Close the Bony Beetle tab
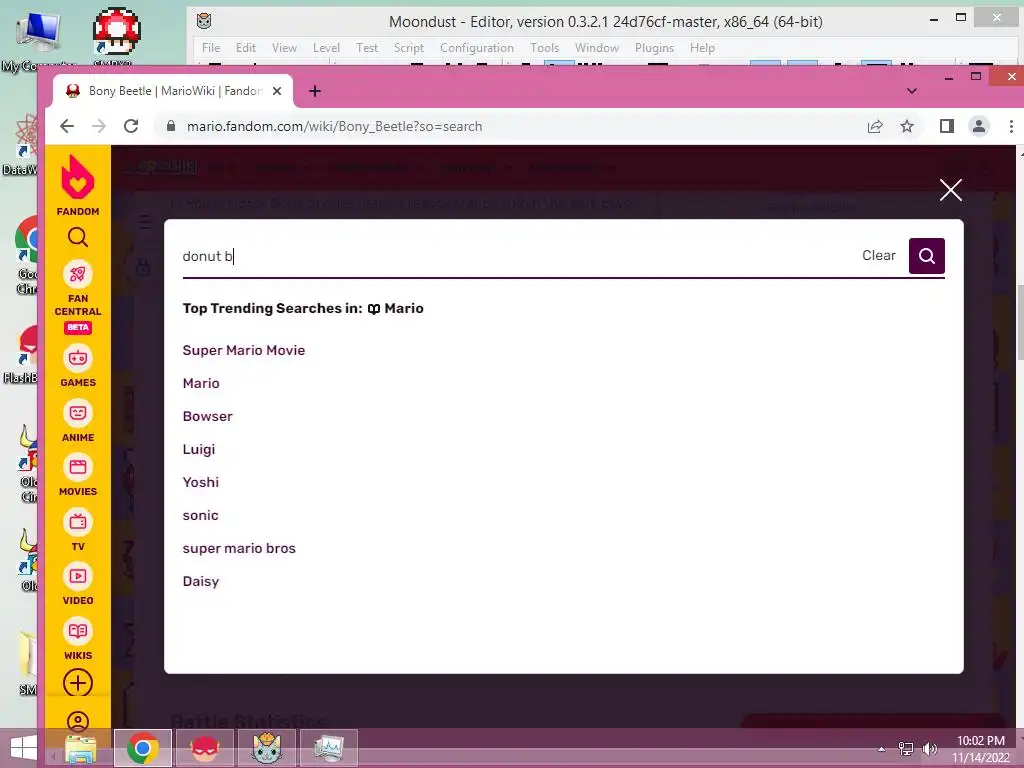This screenshot has height=768, width=1024. (x=277, y=91)
